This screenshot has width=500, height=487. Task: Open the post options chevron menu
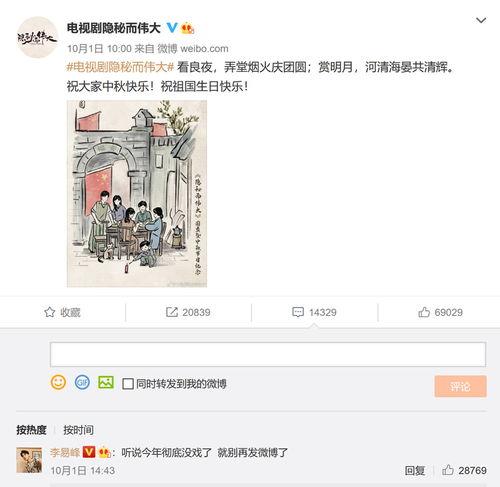(481, 21)
